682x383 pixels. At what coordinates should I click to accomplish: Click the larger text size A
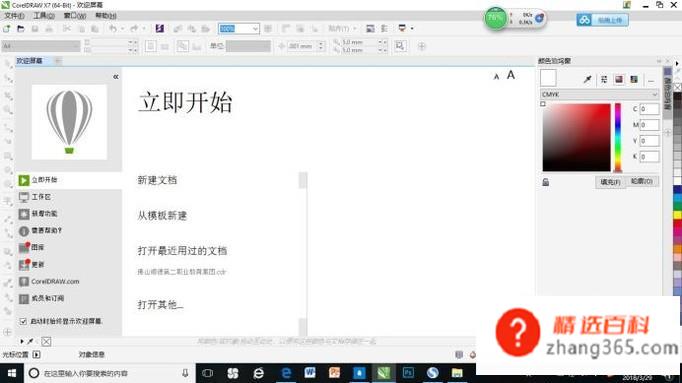coord(511,75)
